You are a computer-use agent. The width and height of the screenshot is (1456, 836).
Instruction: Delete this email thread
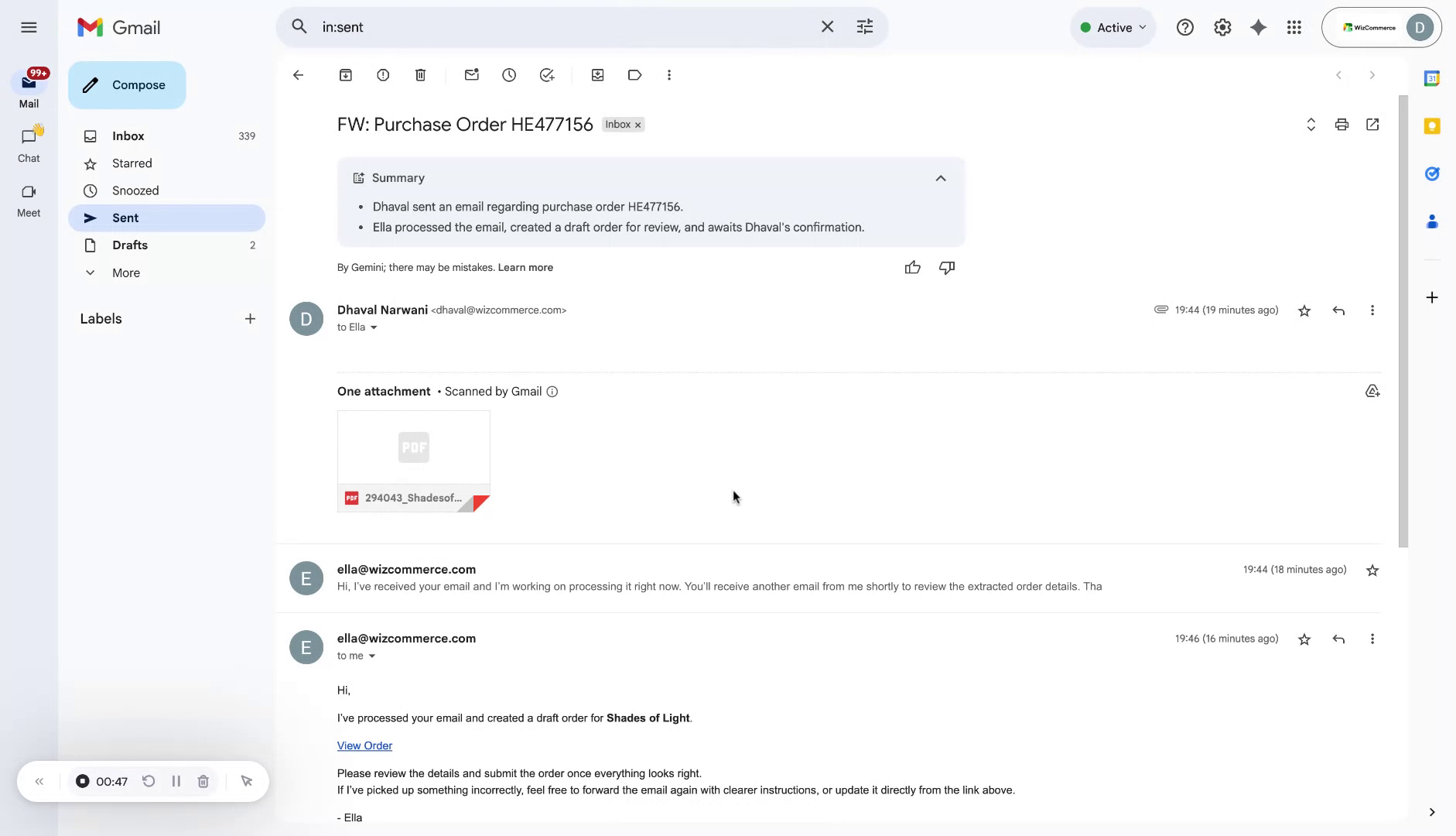click(420, 74)
